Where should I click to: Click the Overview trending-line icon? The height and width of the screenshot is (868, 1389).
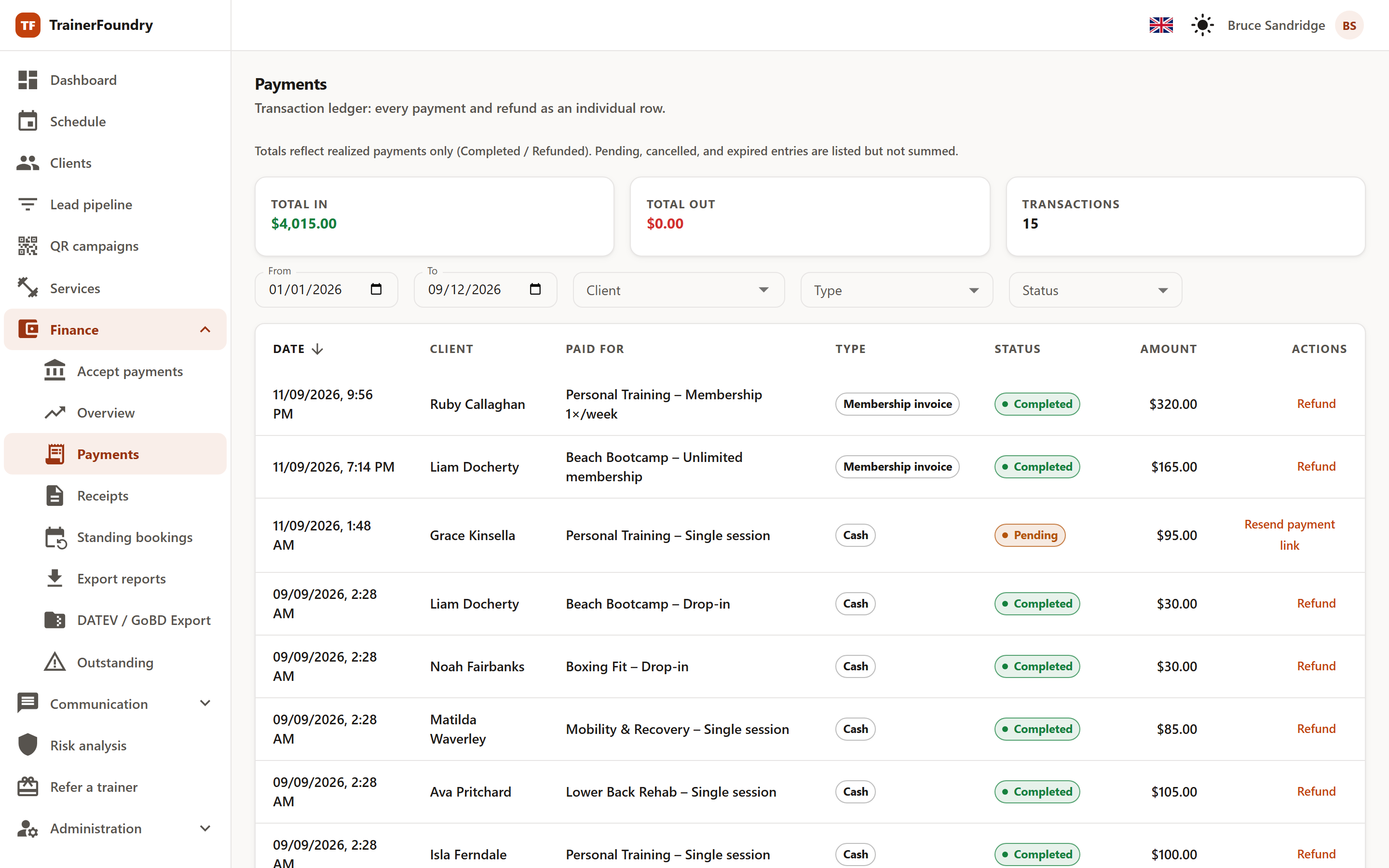pos(55,413)
